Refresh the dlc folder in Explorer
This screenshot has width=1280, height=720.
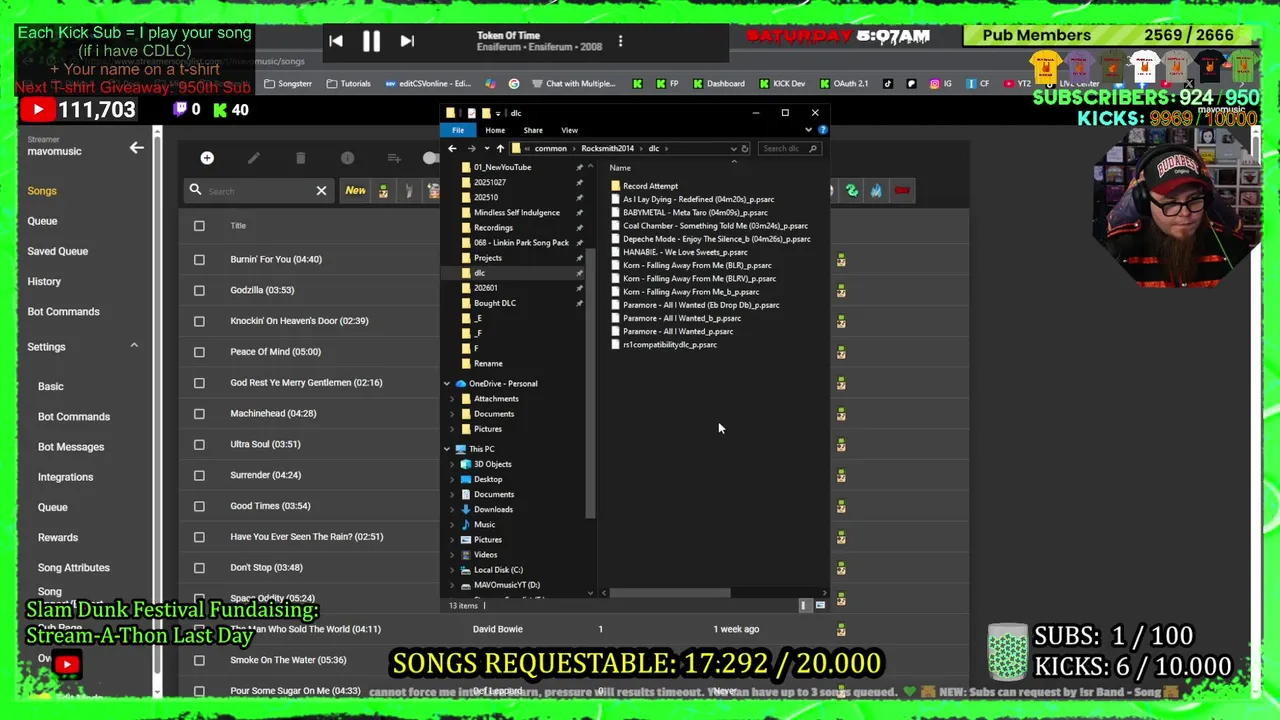(x=744, y=148)
